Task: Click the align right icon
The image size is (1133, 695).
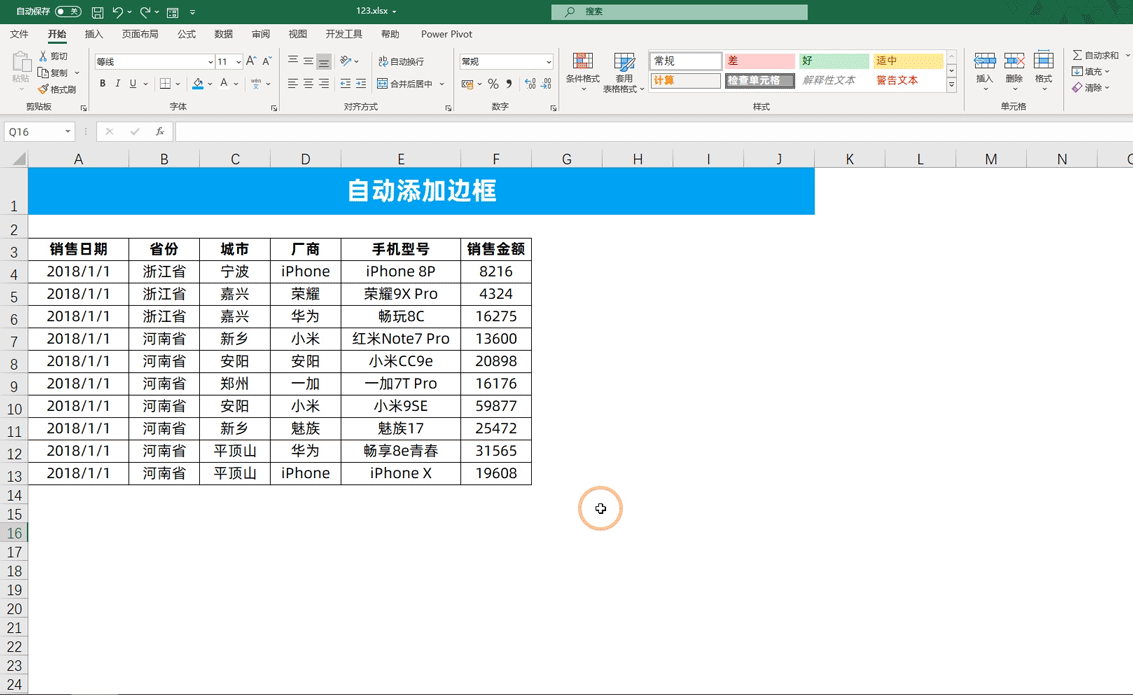Action: (324, 84)
